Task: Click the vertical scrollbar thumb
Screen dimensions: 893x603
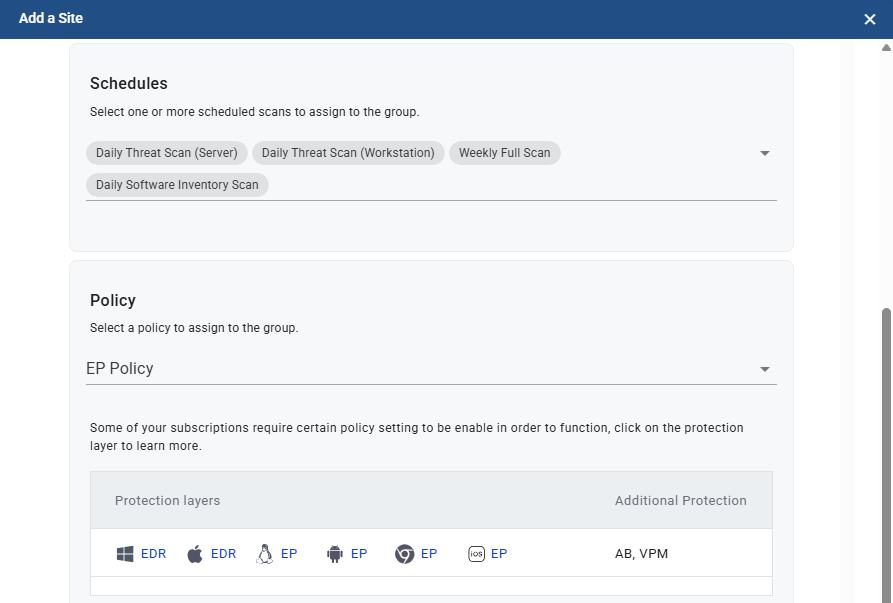Action: [886, 450]
